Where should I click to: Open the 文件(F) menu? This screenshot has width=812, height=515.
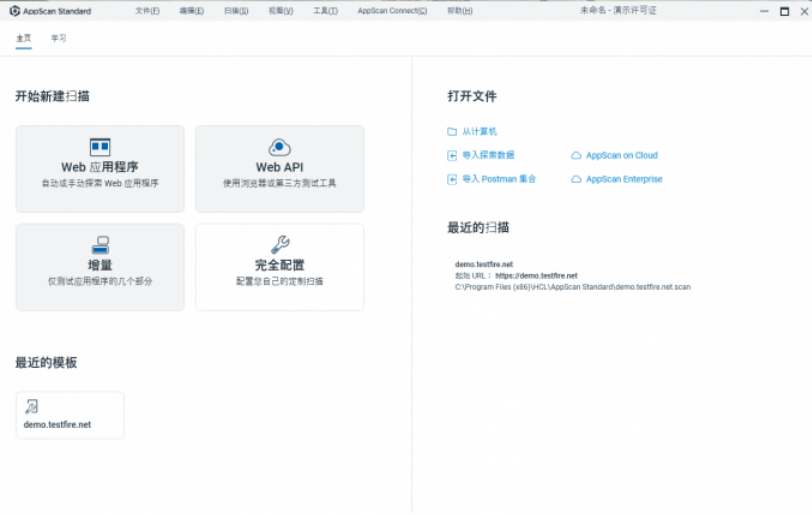pyautogui.click(x=148, y=11)
